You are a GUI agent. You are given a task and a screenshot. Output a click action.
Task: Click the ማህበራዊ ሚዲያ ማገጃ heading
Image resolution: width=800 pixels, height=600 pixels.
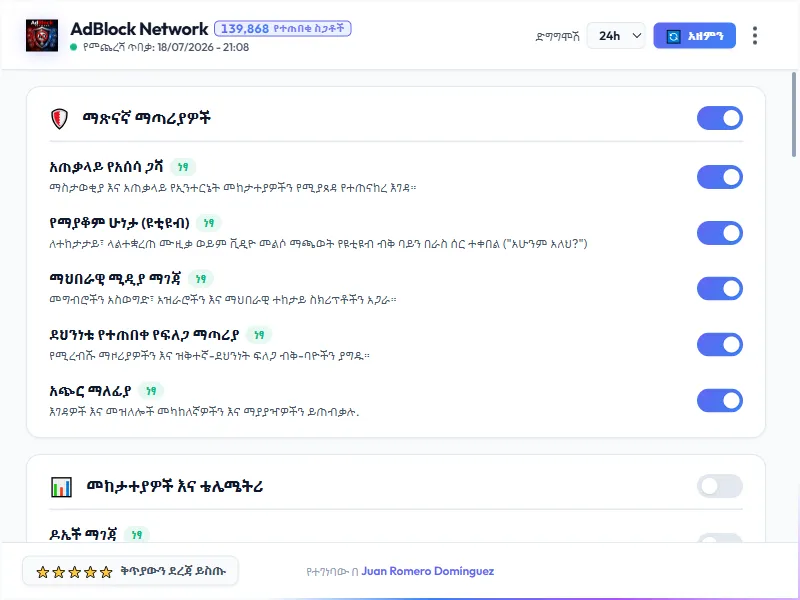115,279
